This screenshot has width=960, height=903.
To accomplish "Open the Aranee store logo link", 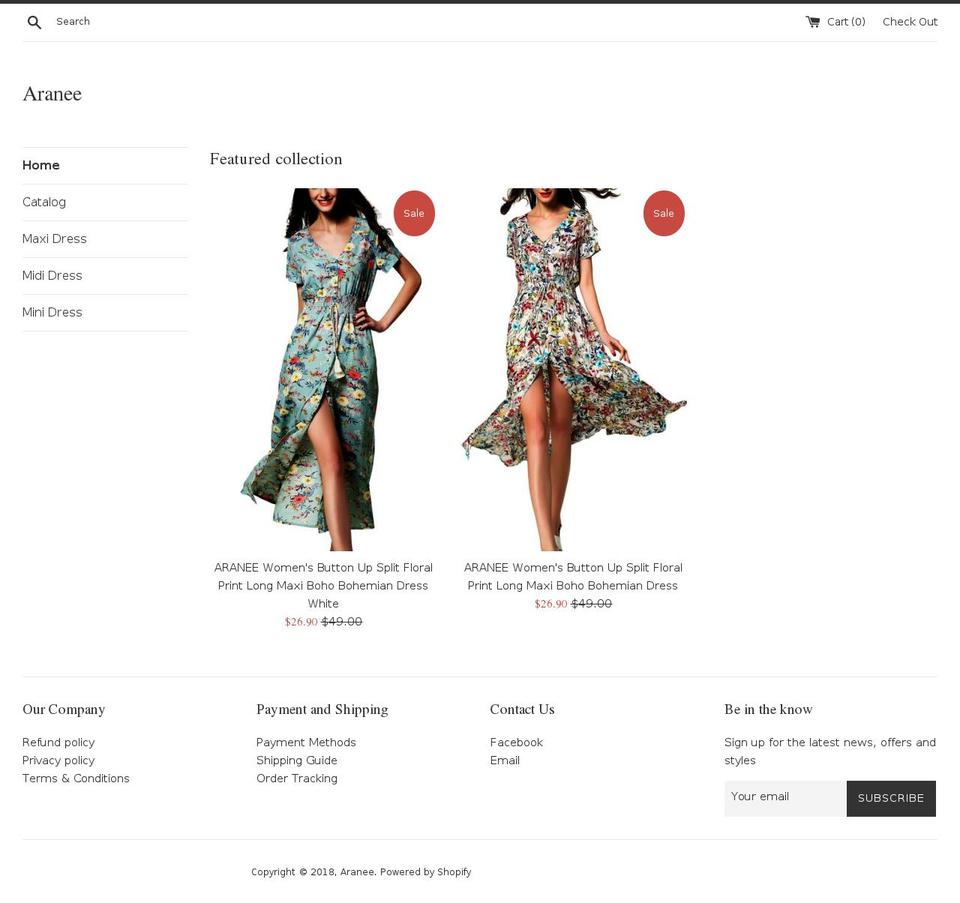I will point(52,94).
